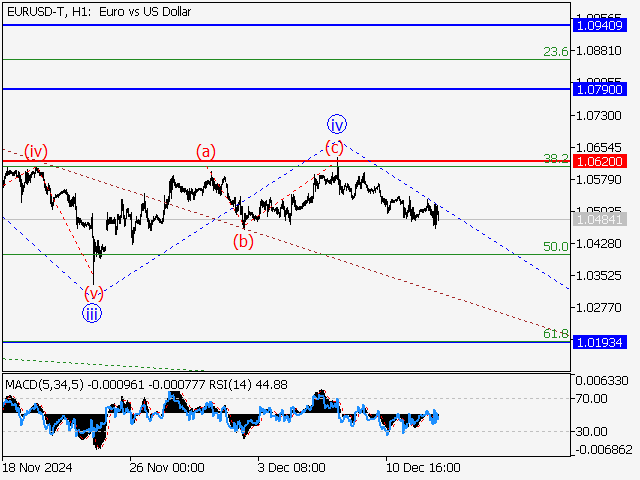Click the red (iv) wave label at left
Image resolution: width=640 pixels, height=480 pixels.
37,152
